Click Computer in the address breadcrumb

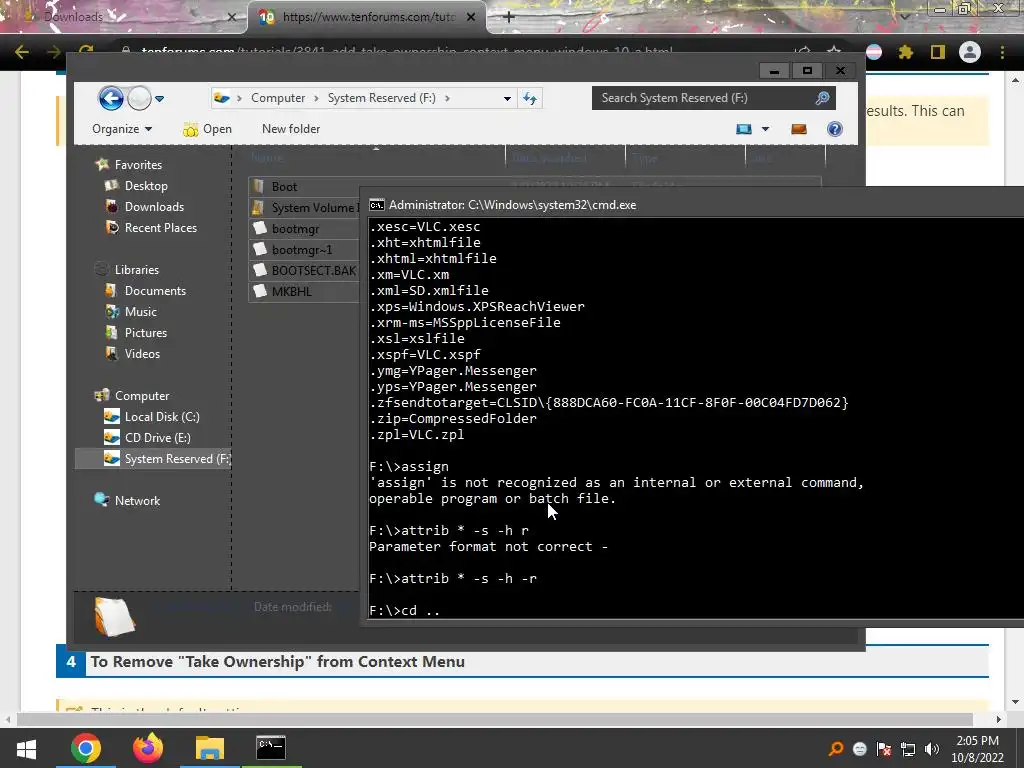[278, 98]
